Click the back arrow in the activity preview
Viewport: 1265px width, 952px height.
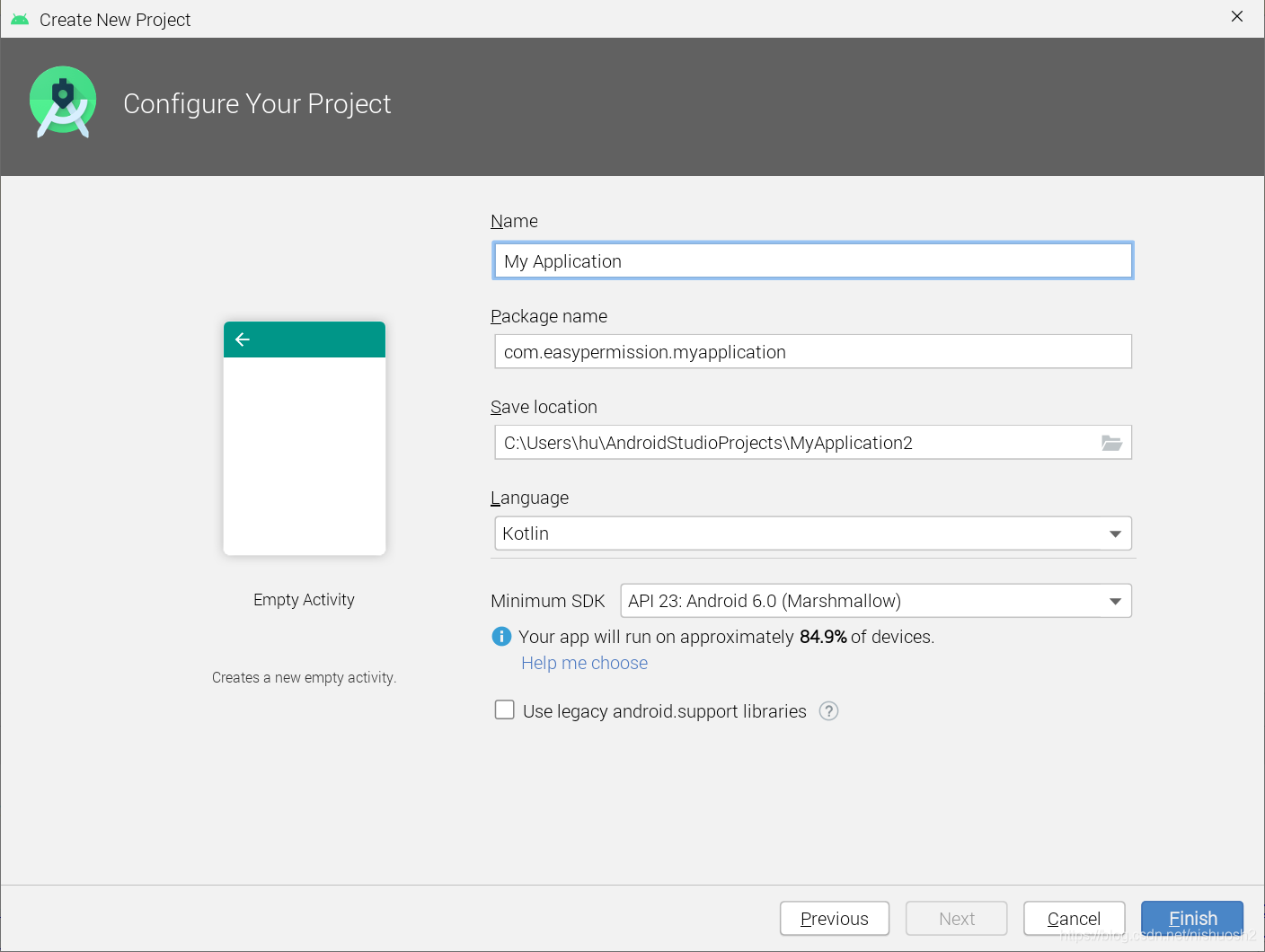[243, 339]
